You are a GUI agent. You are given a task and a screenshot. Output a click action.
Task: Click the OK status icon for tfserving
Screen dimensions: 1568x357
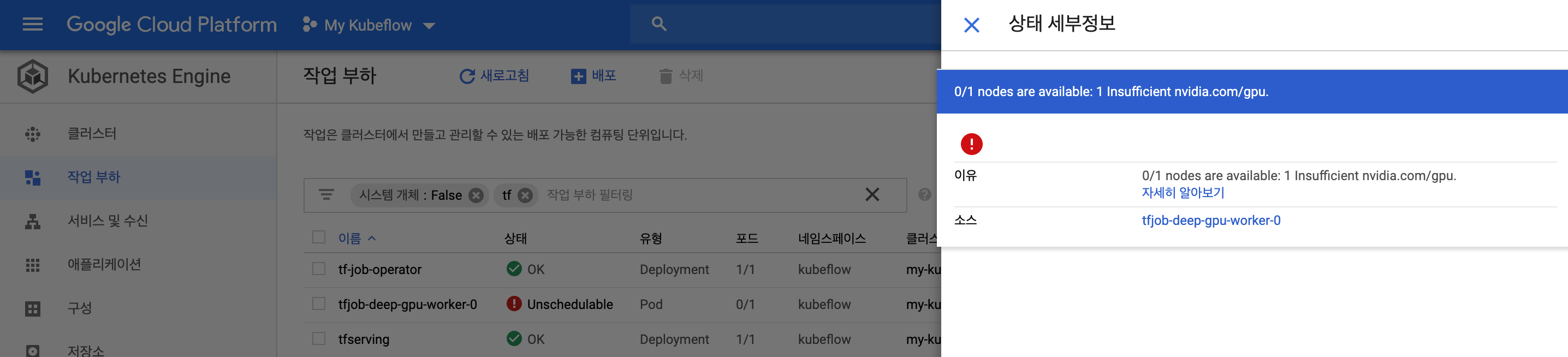[514, 339]
